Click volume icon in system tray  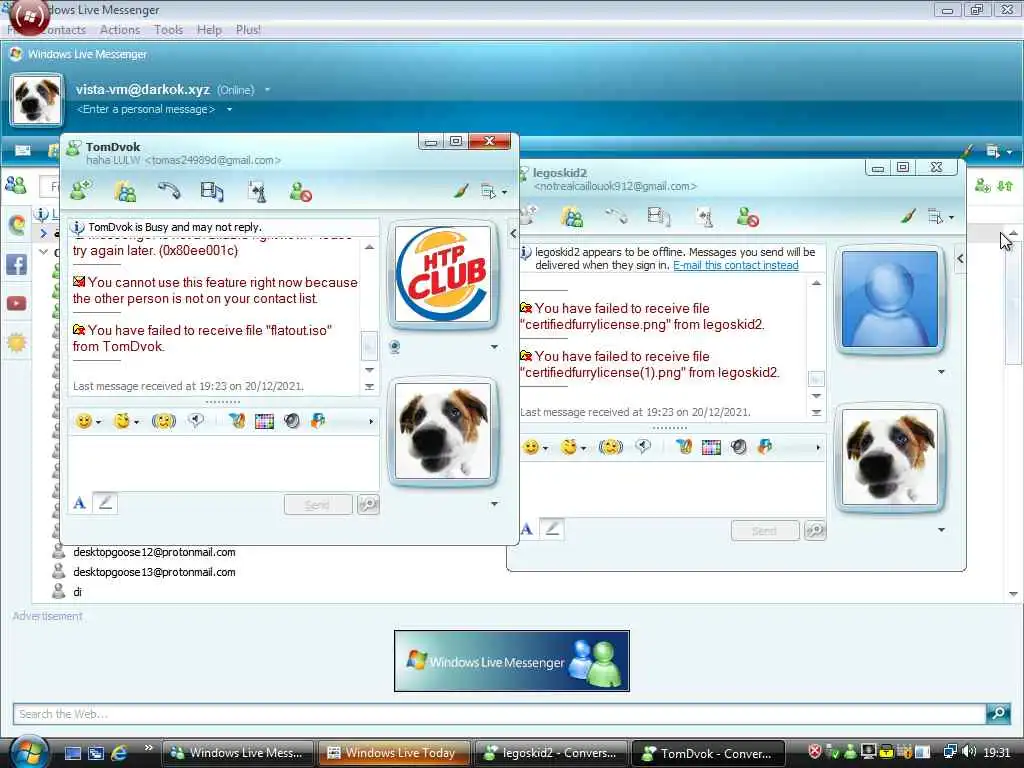[x=968, y=752]
